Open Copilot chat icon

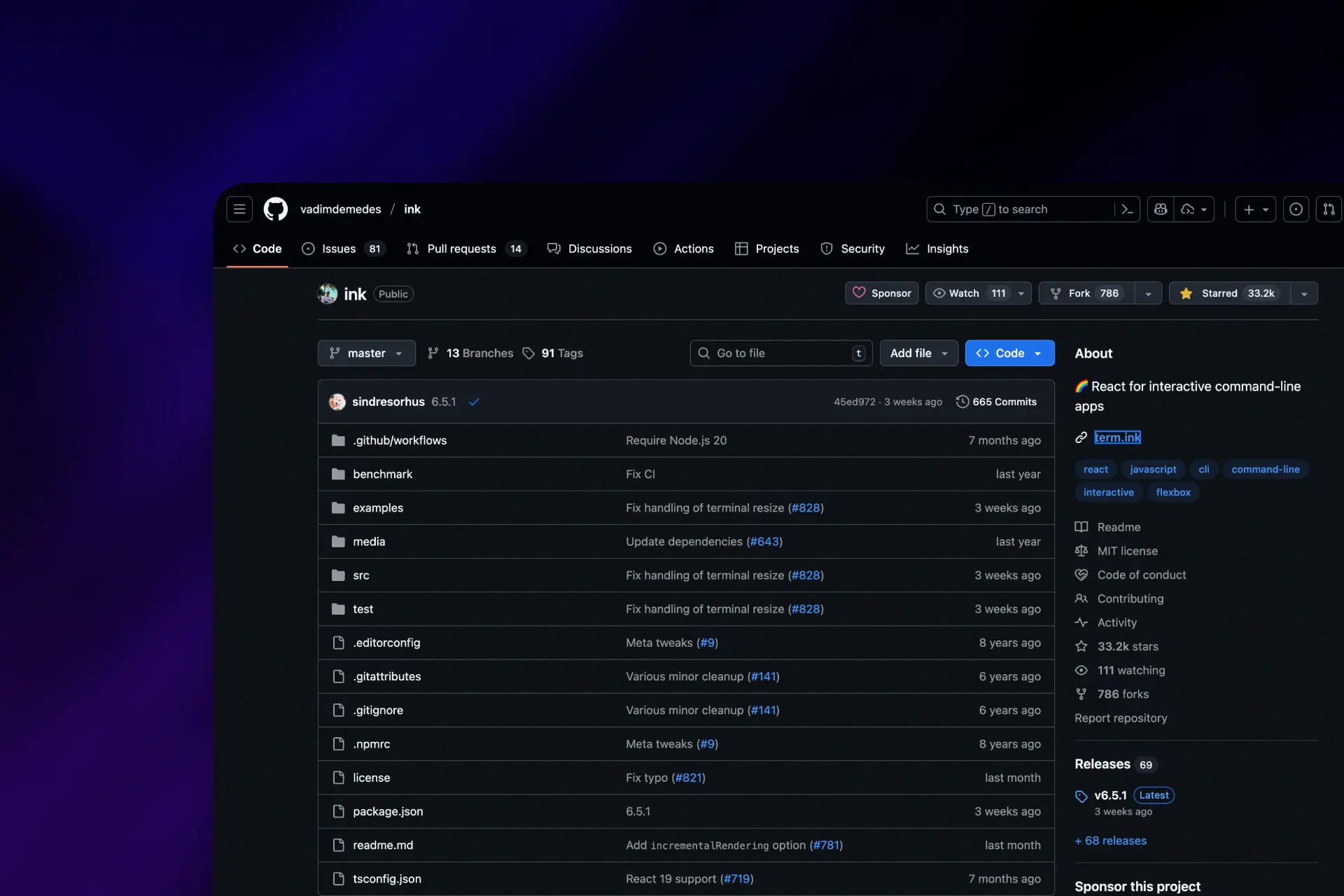pos(1161,209)
